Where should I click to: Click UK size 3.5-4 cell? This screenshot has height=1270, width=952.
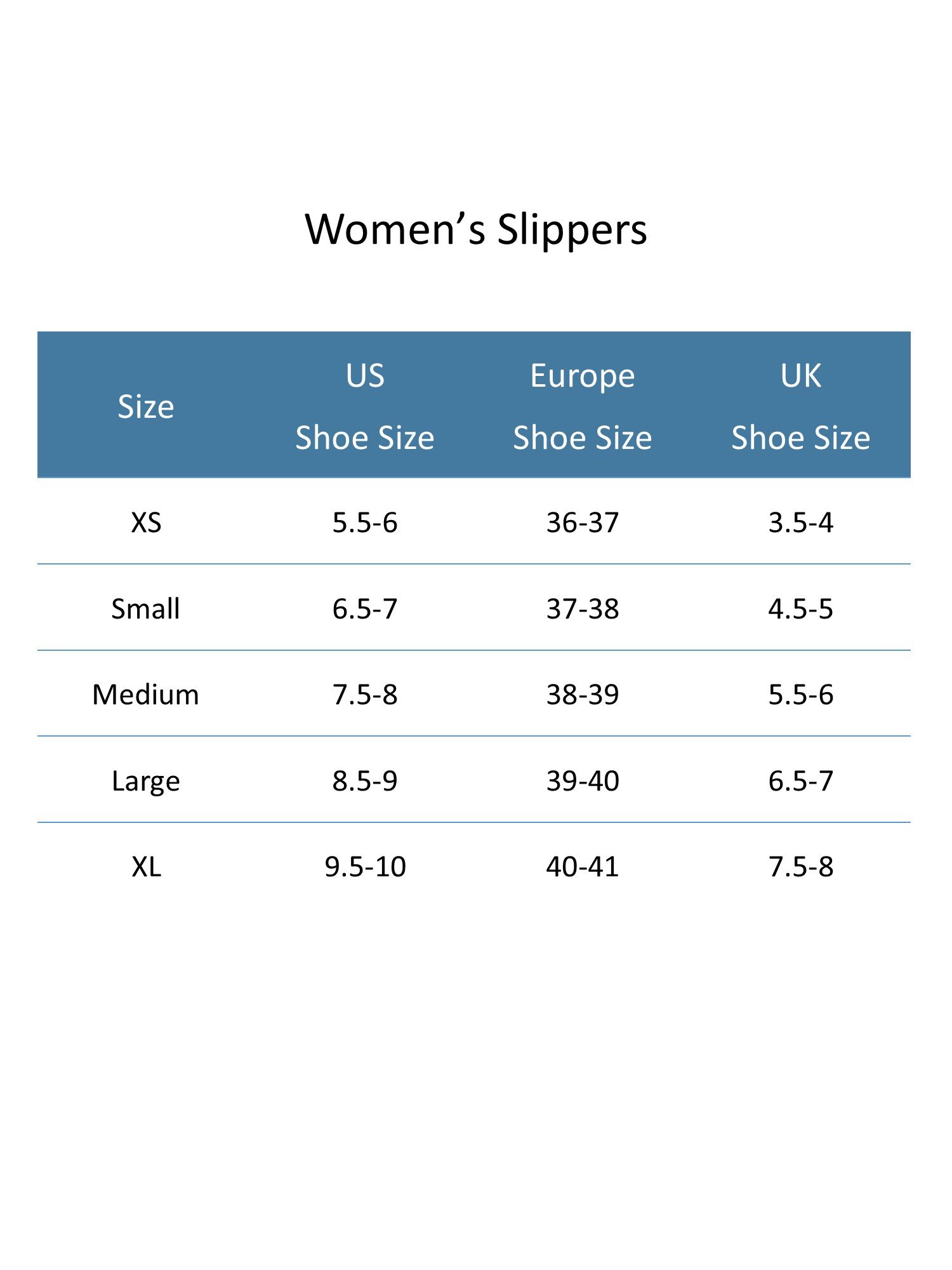[x=801, y=523]
